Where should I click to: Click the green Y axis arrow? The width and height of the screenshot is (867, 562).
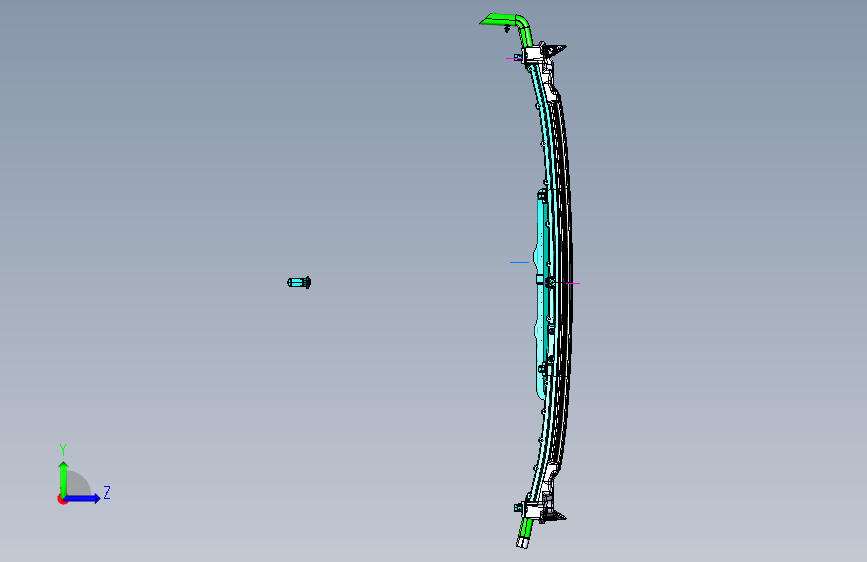coord(64,478)
